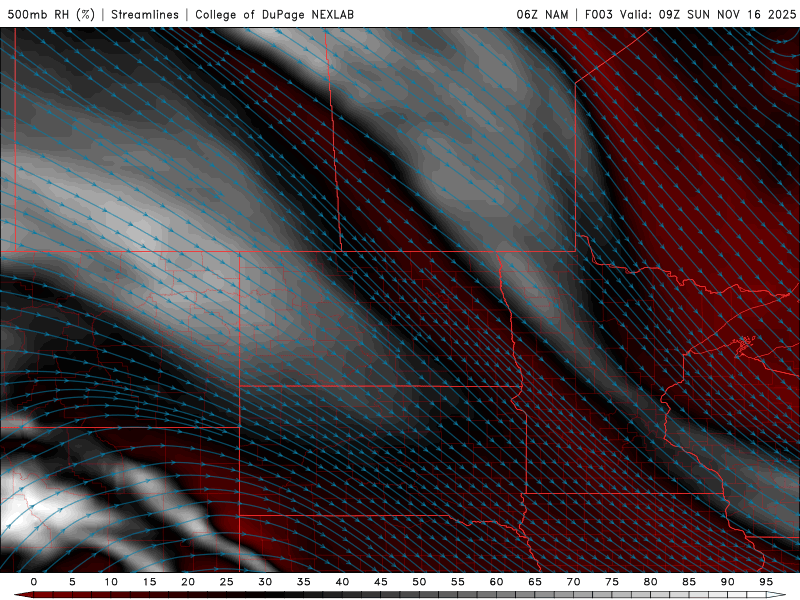This screenshot has width=800, height=600.
Task: Click the "06Z NAM" model run label
Action: click(x=542, y=14)
